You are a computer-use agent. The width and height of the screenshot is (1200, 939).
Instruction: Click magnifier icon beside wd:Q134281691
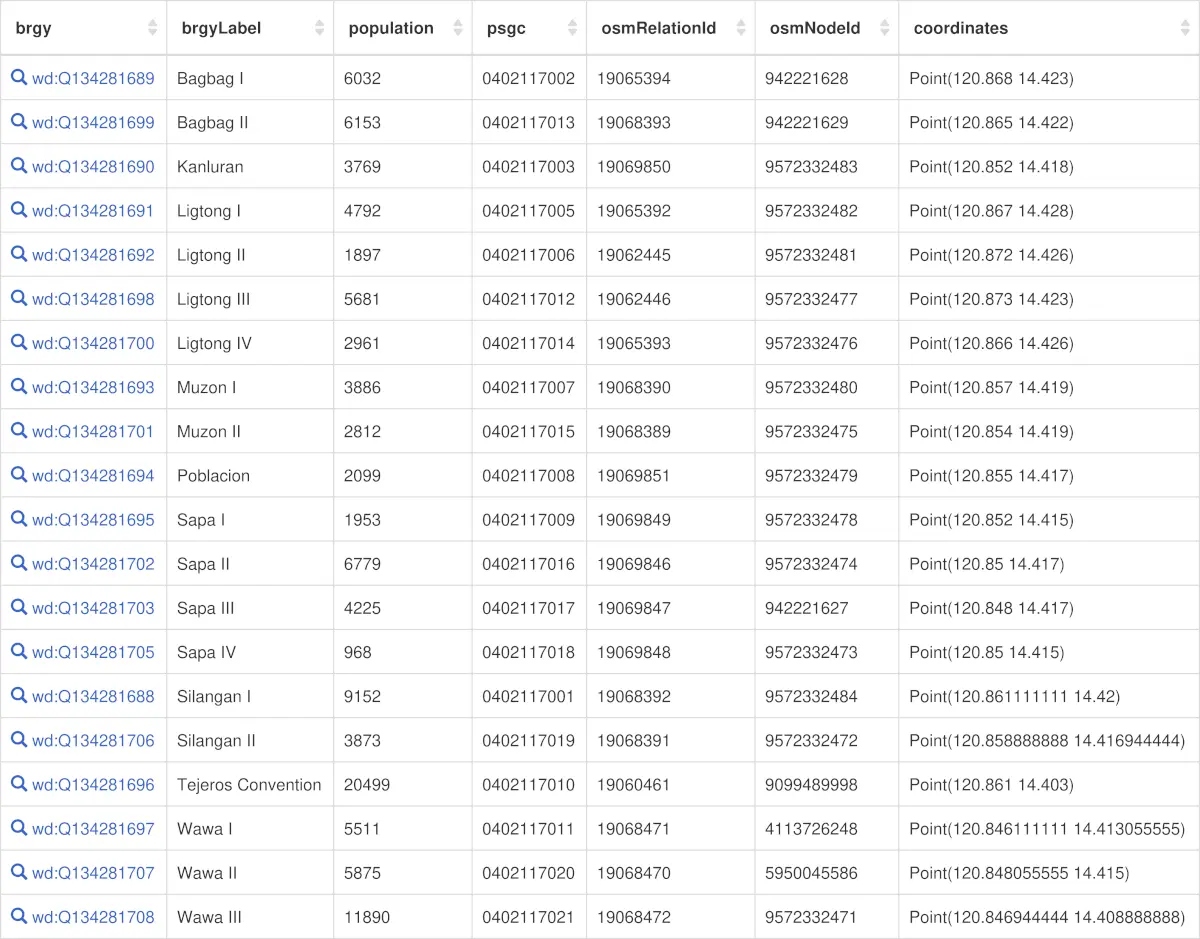point(19,209)
